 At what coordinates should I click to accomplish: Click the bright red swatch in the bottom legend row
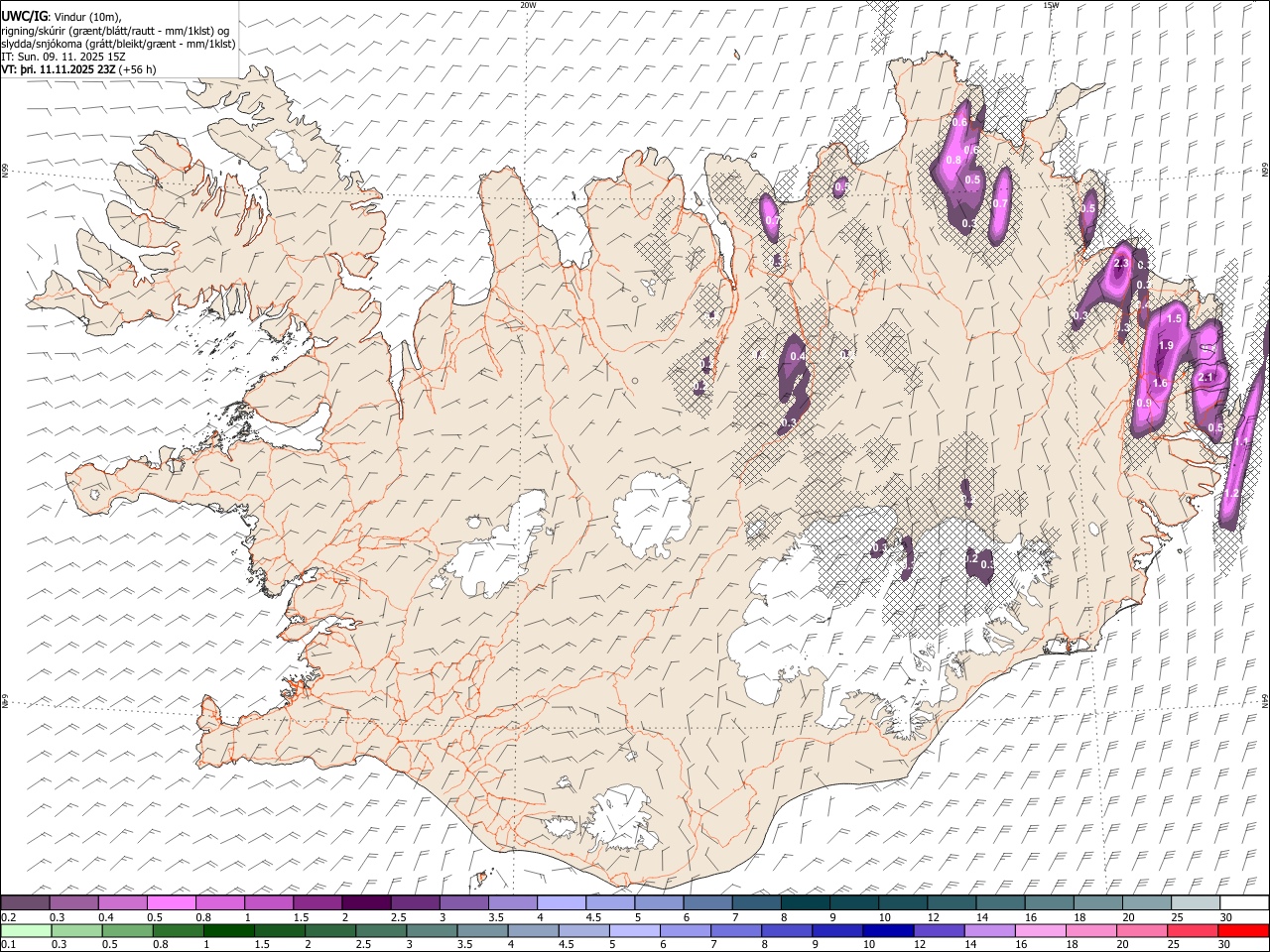tap(1244, 930)
